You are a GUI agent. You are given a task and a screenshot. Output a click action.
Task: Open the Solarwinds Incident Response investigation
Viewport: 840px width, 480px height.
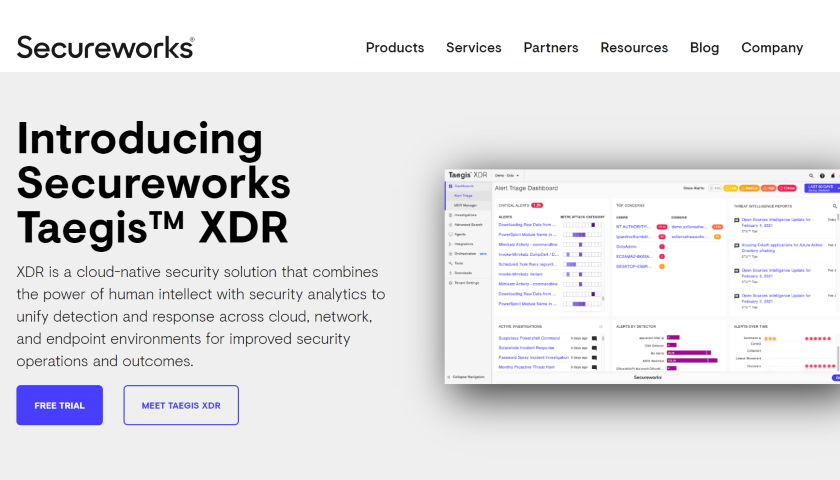point(526,348)
